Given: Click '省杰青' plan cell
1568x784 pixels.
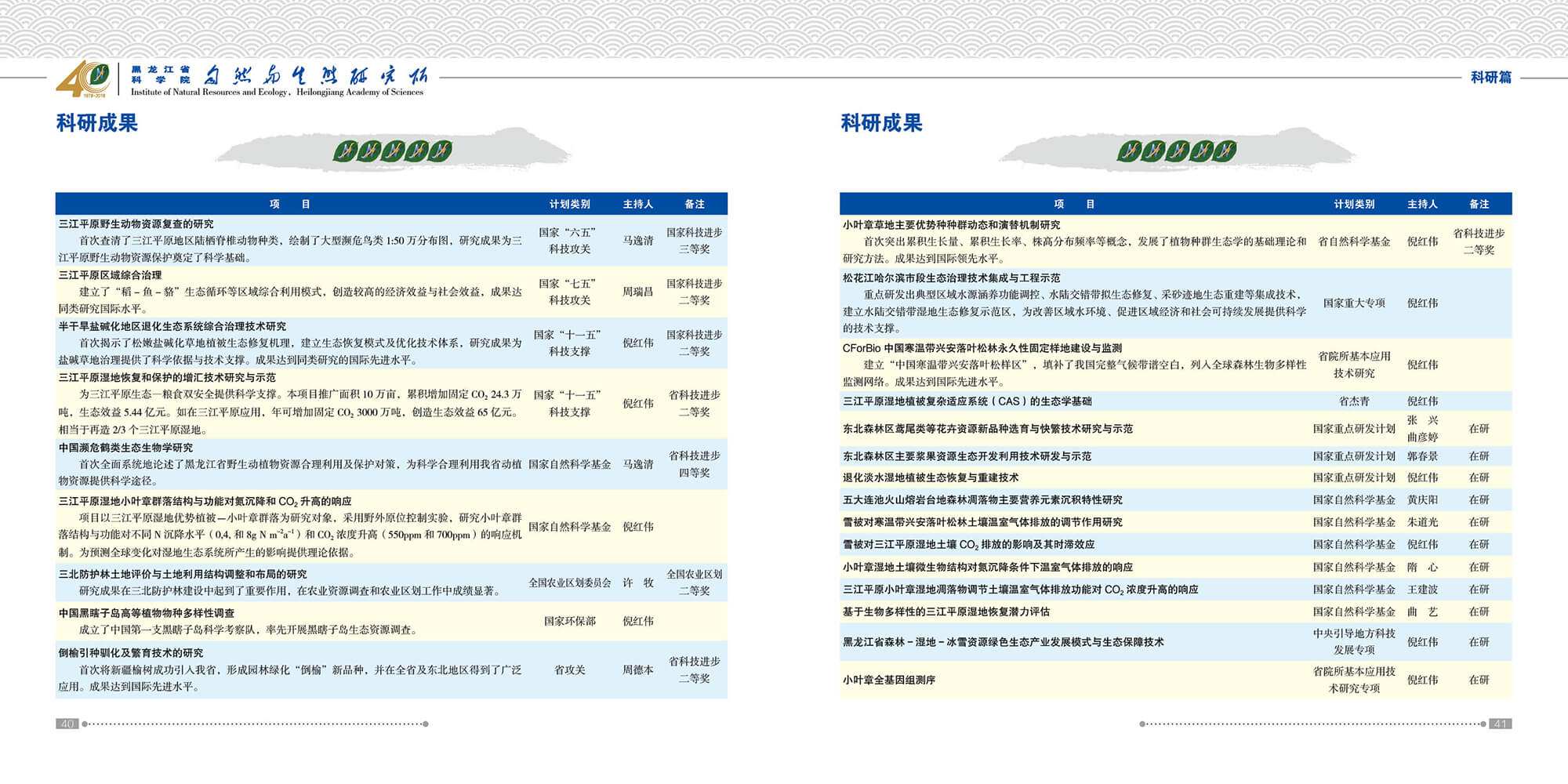Looking at the screenshot, I should 1354,401.
